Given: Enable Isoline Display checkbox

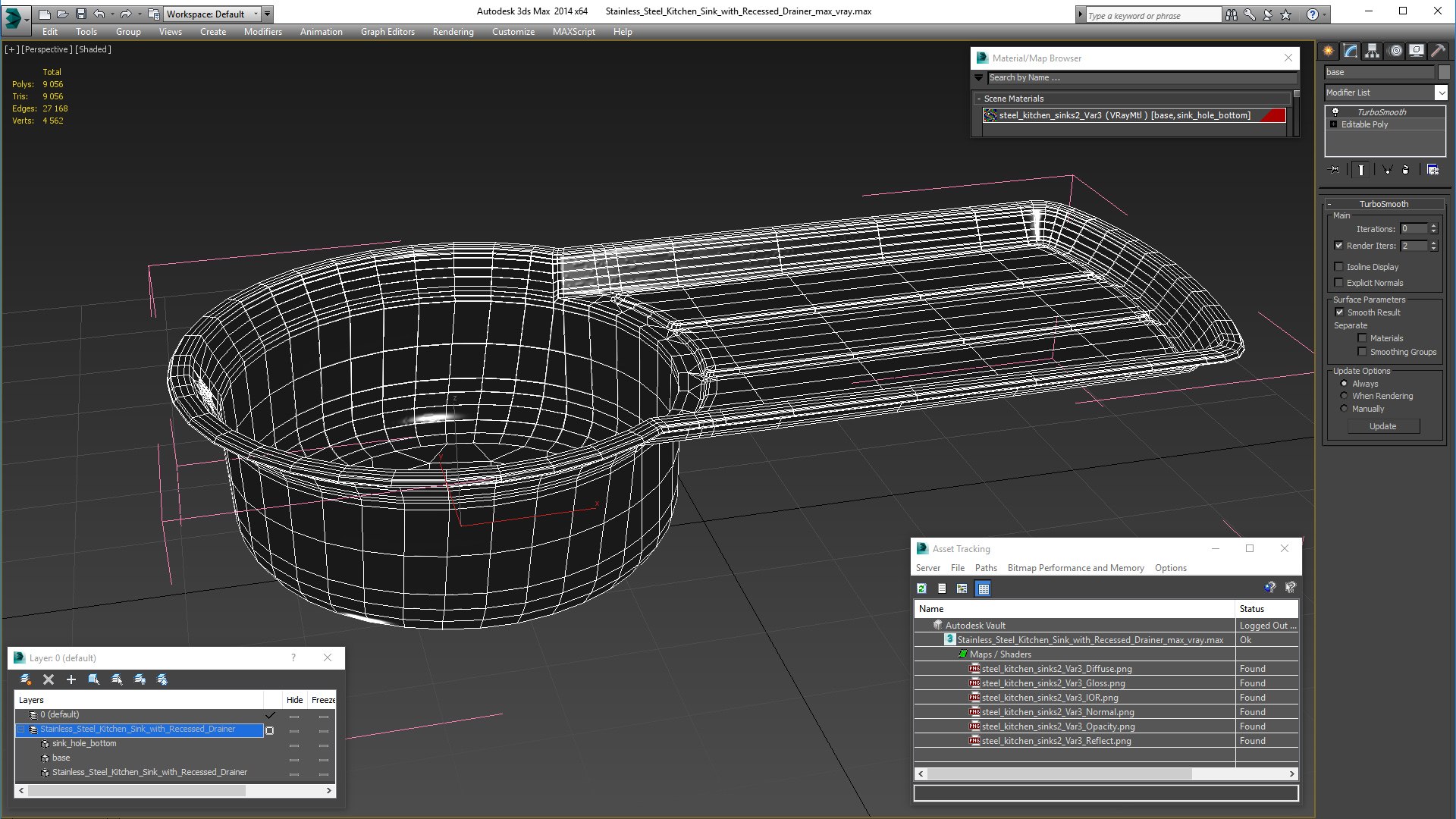Looking at the screenshot, I should pos(1338,267).
